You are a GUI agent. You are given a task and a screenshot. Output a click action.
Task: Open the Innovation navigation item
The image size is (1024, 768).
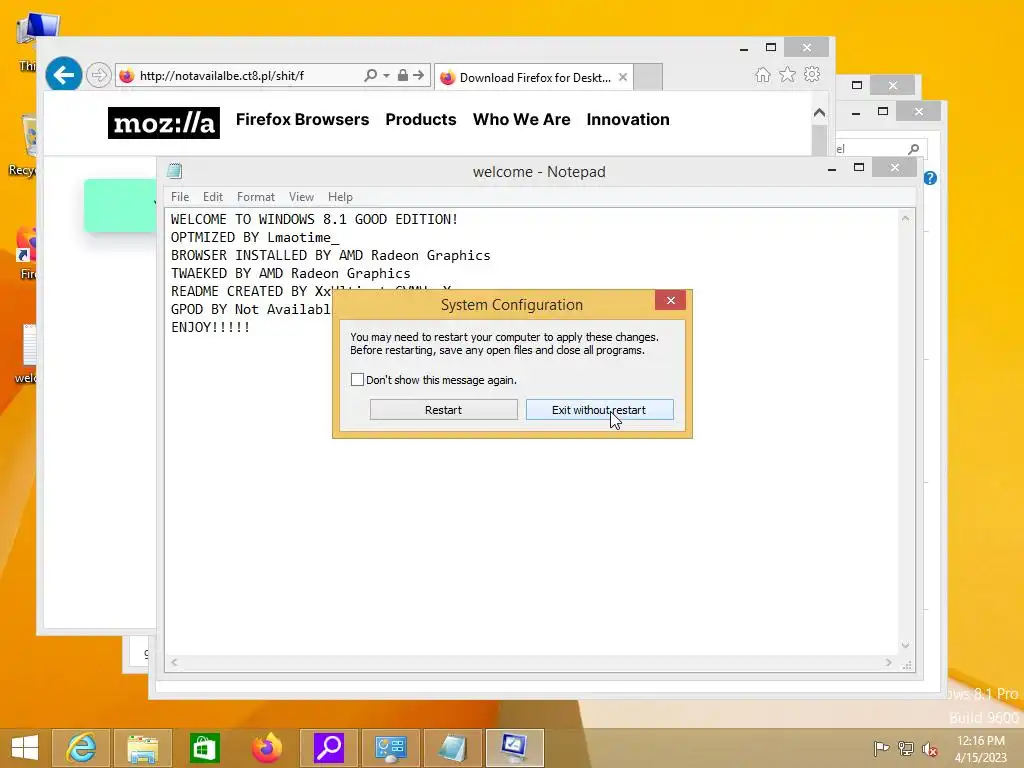point(628,120)
